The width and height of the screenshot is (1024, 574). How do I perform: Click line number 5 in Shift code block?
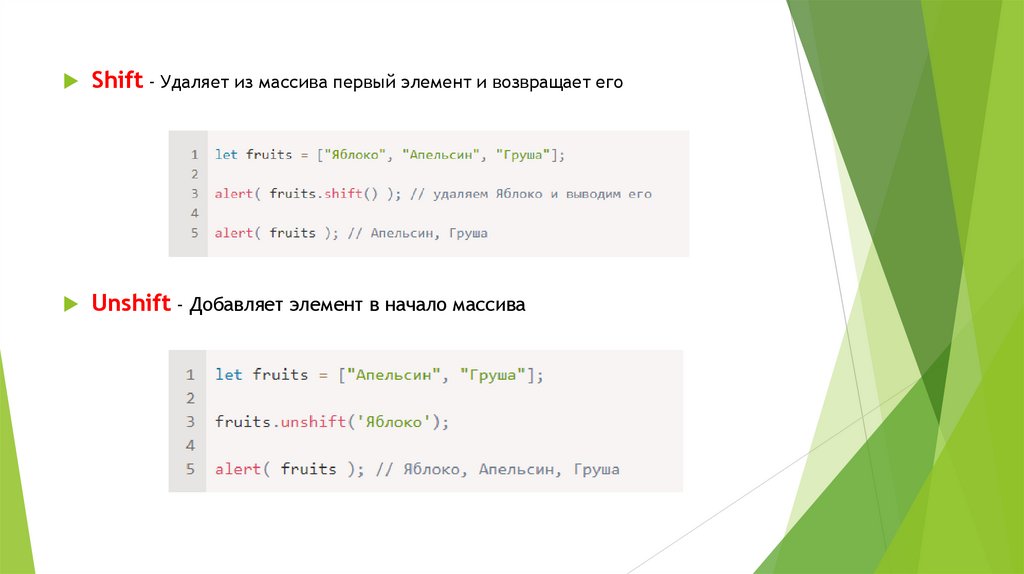tap(194, 233)
